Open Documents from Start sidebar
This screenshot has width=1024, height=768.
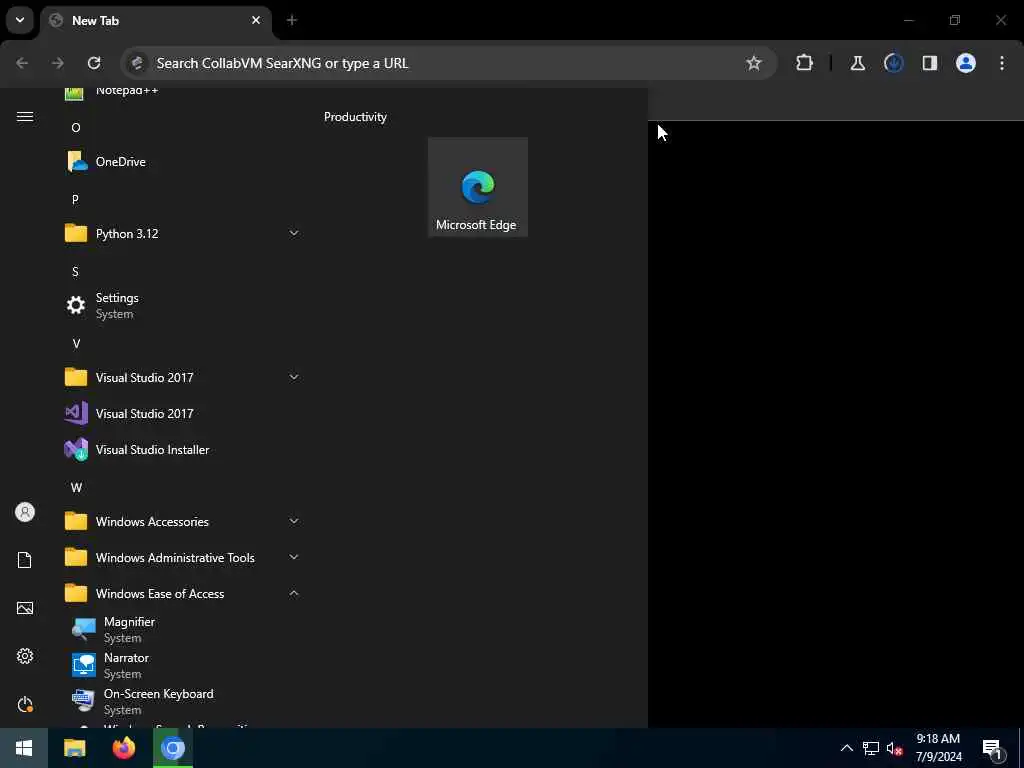[25, 560]
